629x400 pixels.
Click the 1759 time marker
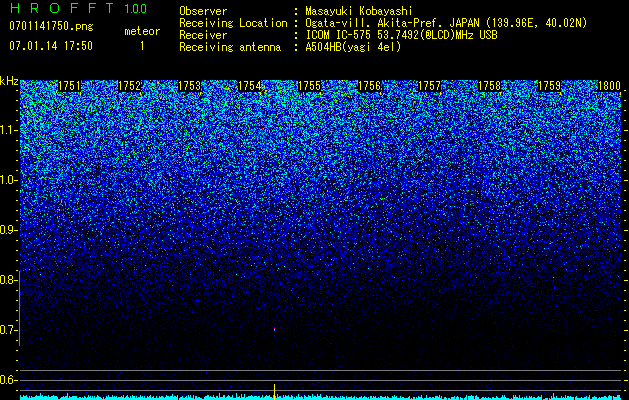tap(550, 86)
